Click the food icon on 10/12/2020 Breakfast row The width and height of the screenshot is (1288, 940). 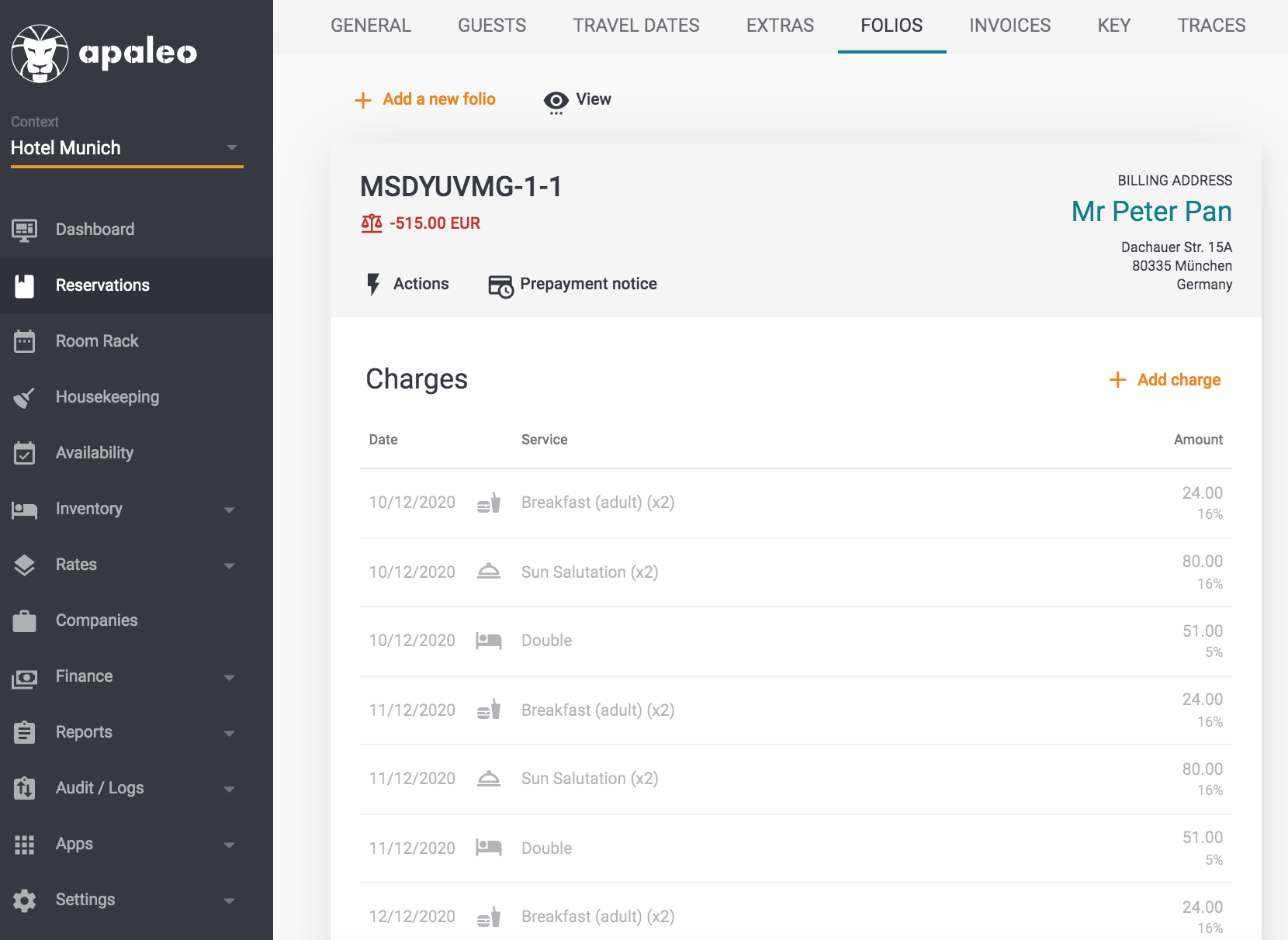[489, 503]
